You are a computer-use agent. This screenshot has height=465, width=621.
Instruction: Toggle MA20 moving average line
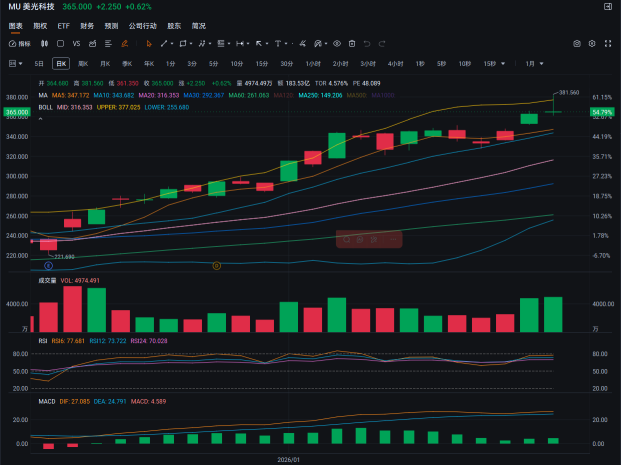tap(158, 95)
